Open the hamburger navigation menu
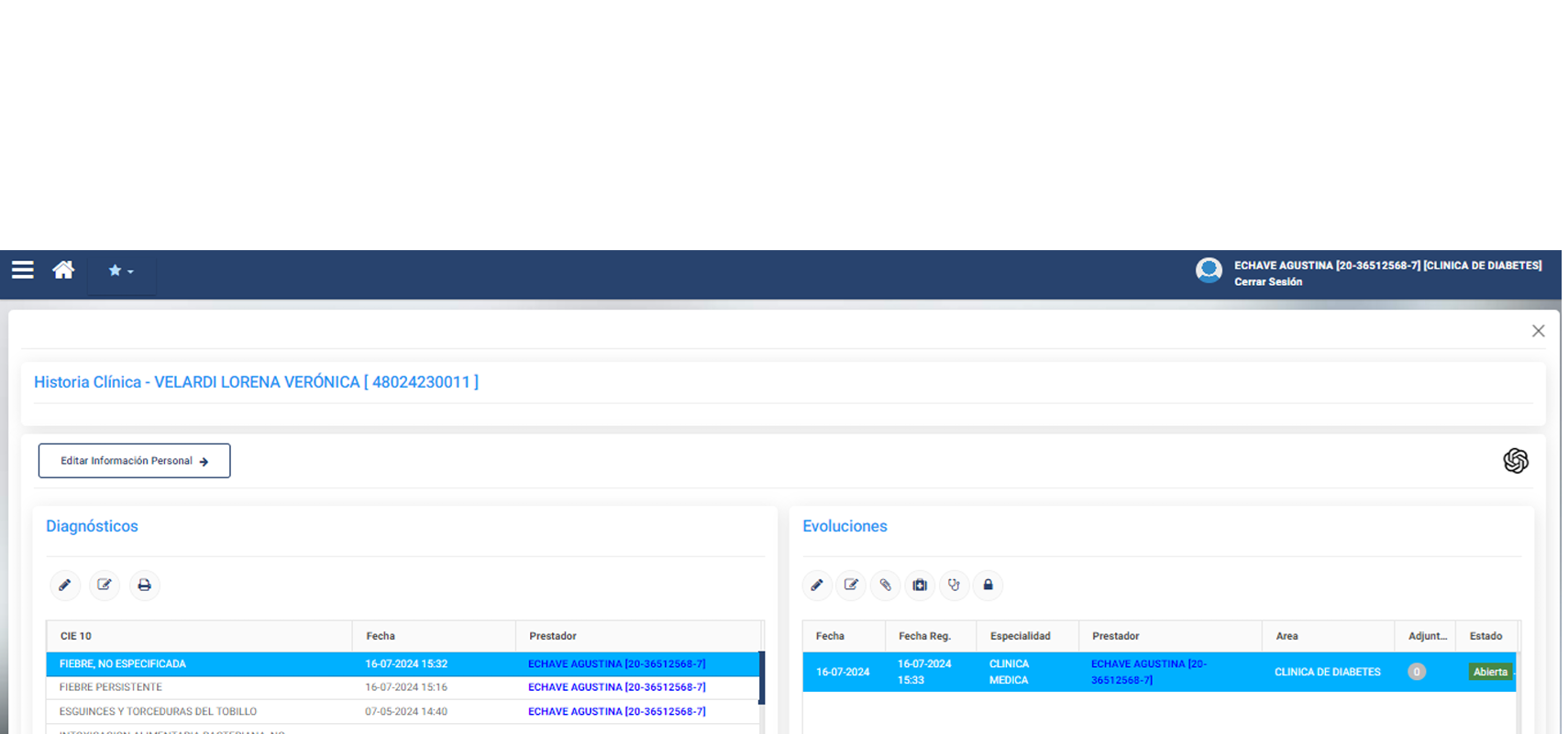Image resolution: width=1568 pixels, height=734 pixels. 23,270
